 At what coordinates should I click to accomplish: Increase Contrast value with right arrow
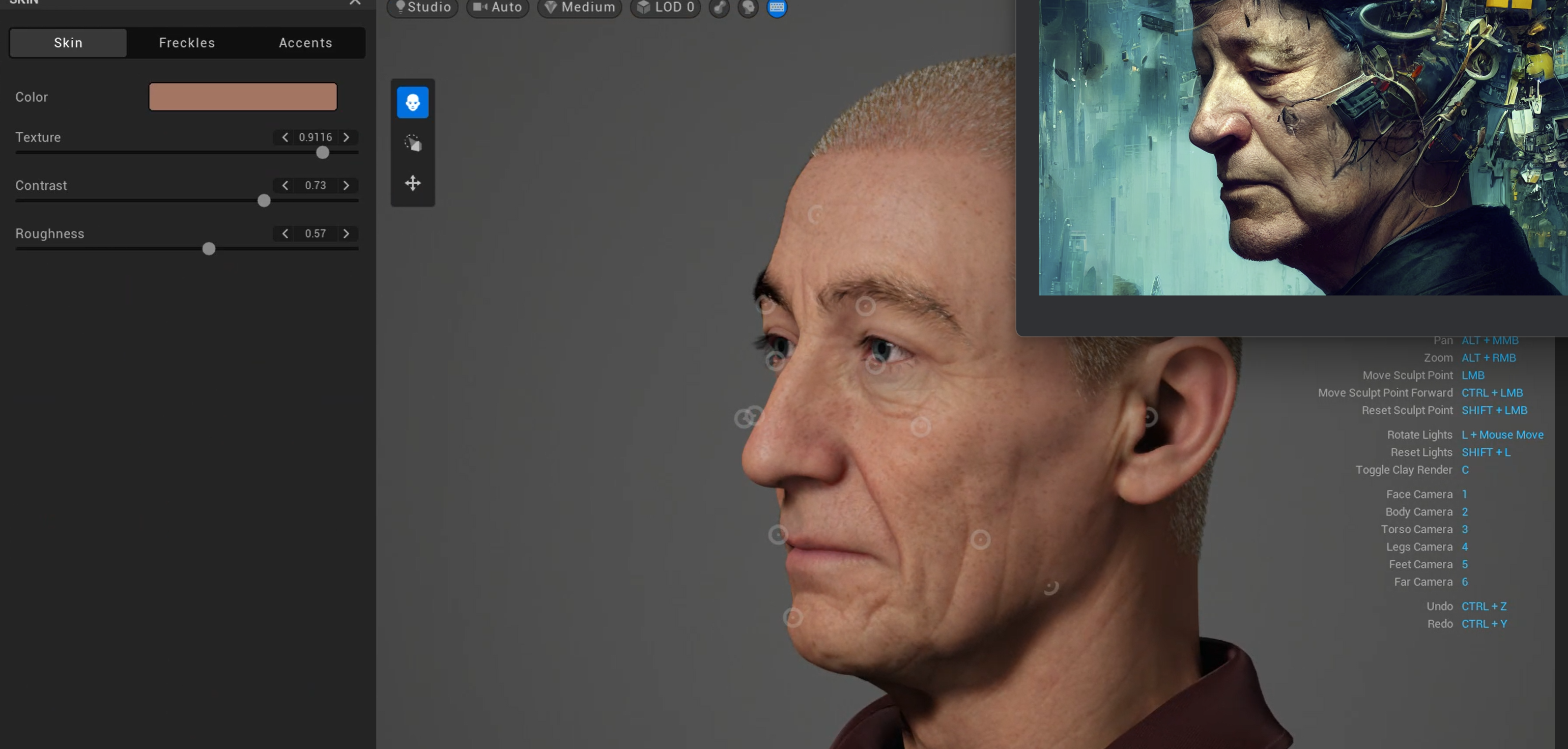click(x=347, y=186)
